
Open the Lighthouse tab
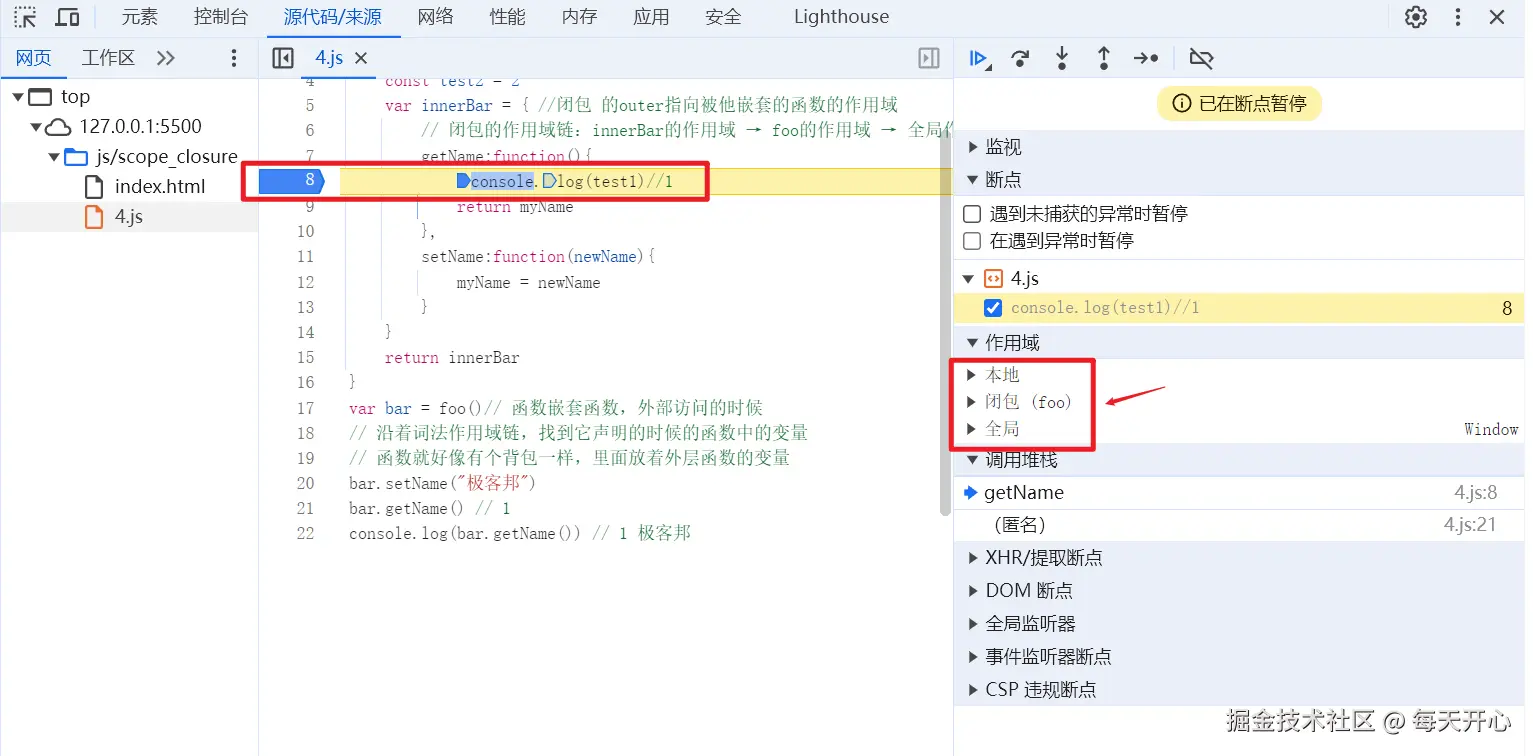(841, 17)
